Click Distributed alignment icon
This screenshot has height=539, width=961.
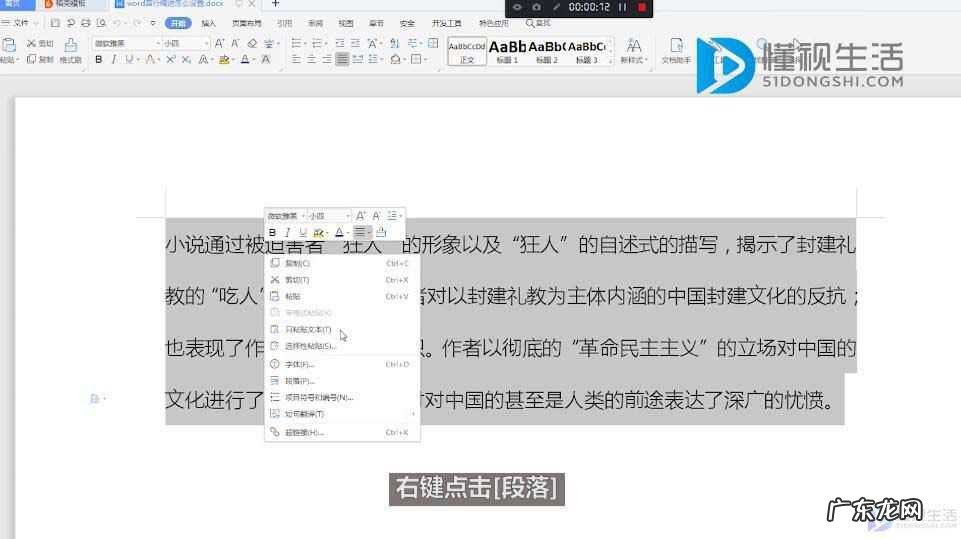(357, 59)
